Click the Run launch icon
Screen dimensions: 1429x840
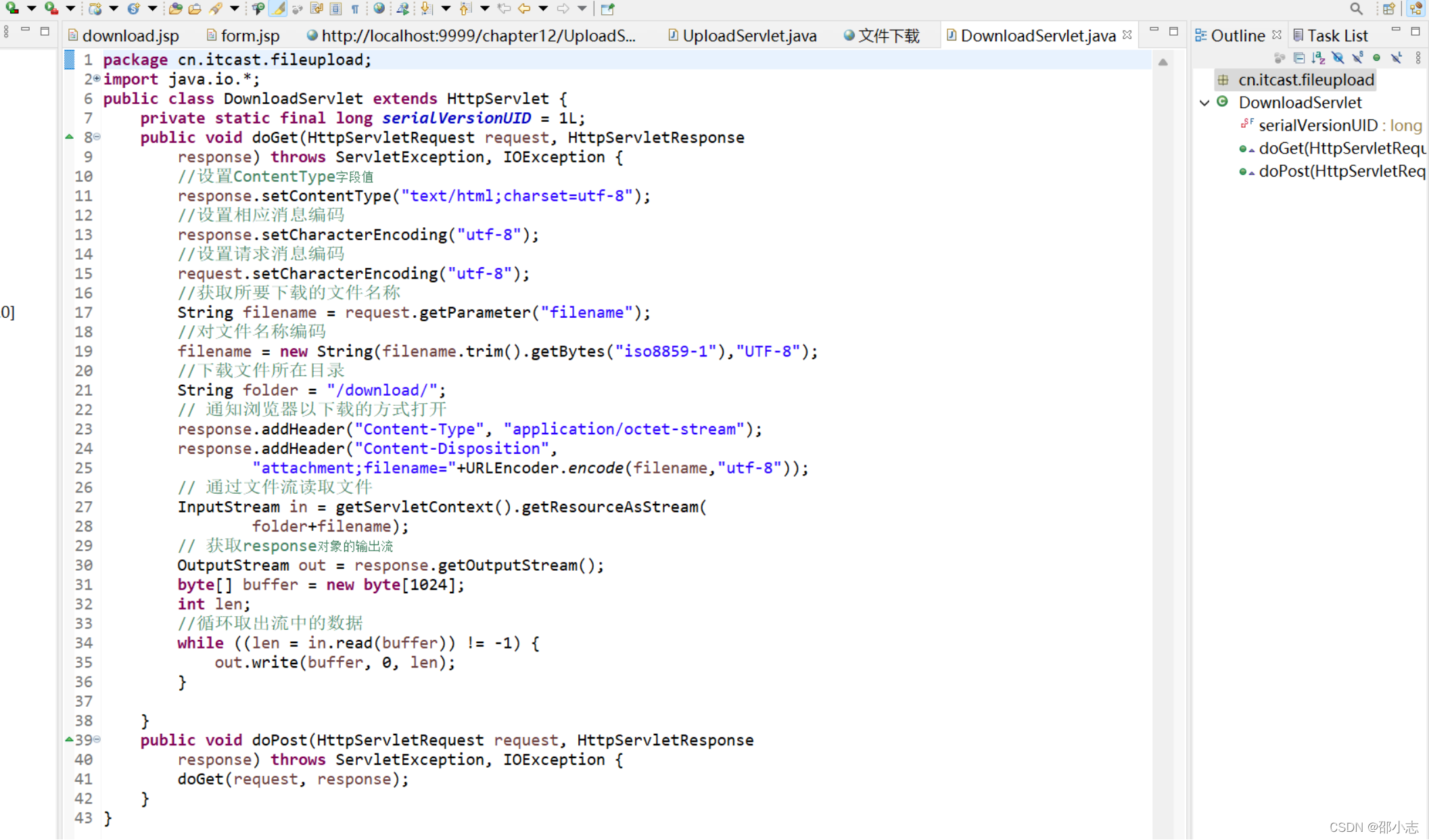[12, 8]
